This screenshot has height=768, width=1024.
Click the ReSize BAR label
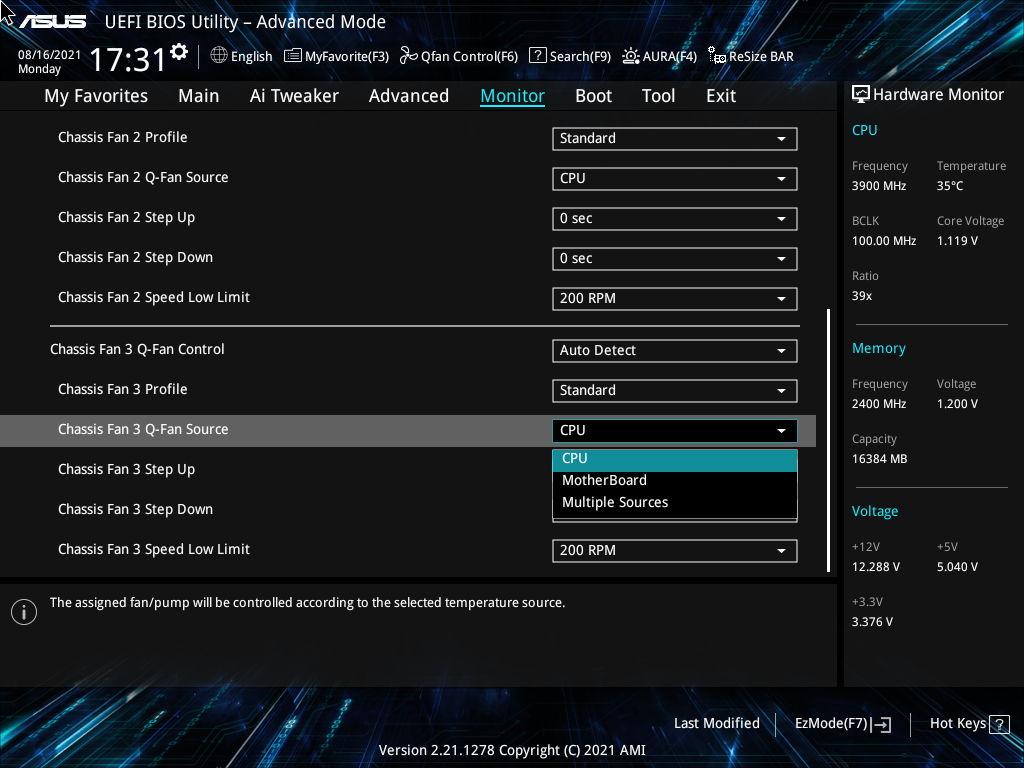(761, 57)
